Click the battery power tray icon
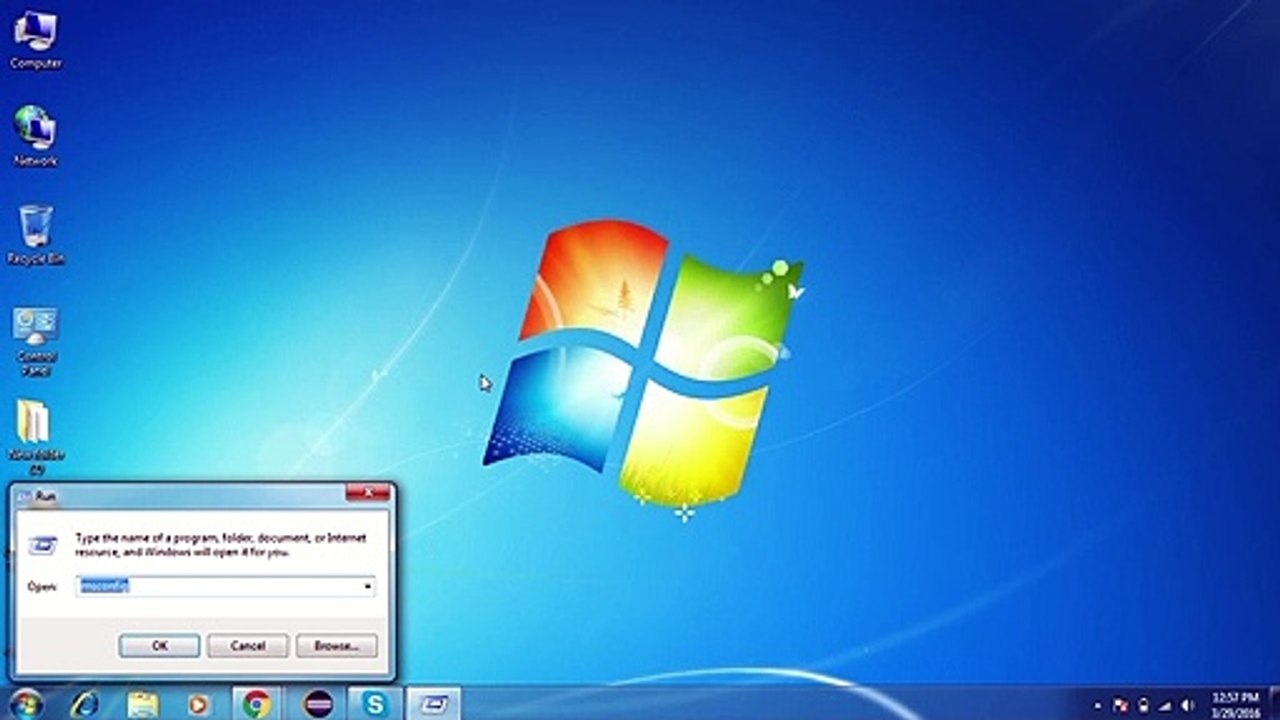1280x720 pixels. coord(1144,705)
